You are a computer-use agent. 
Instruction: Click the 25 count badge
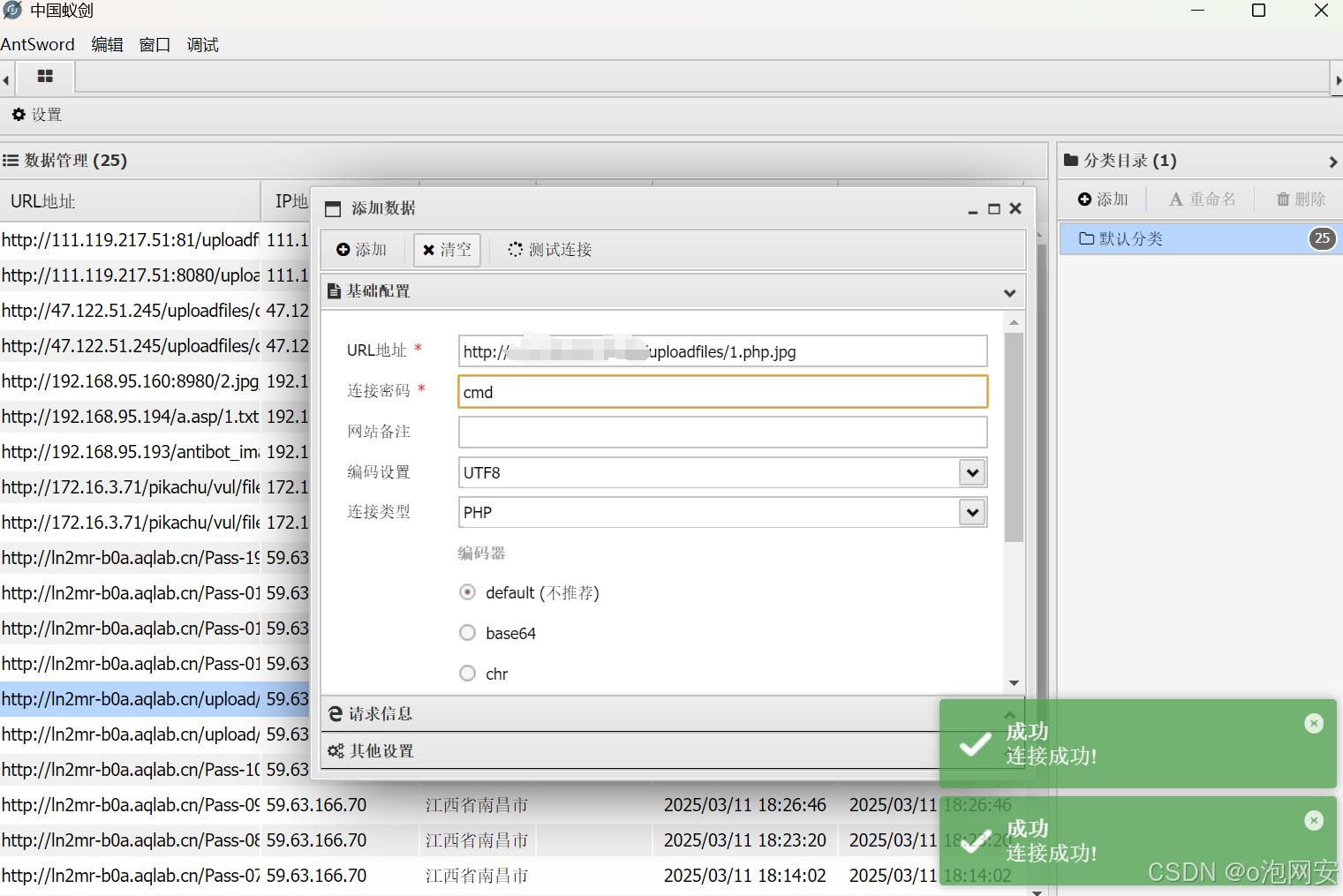click(x=1322, y=238)
